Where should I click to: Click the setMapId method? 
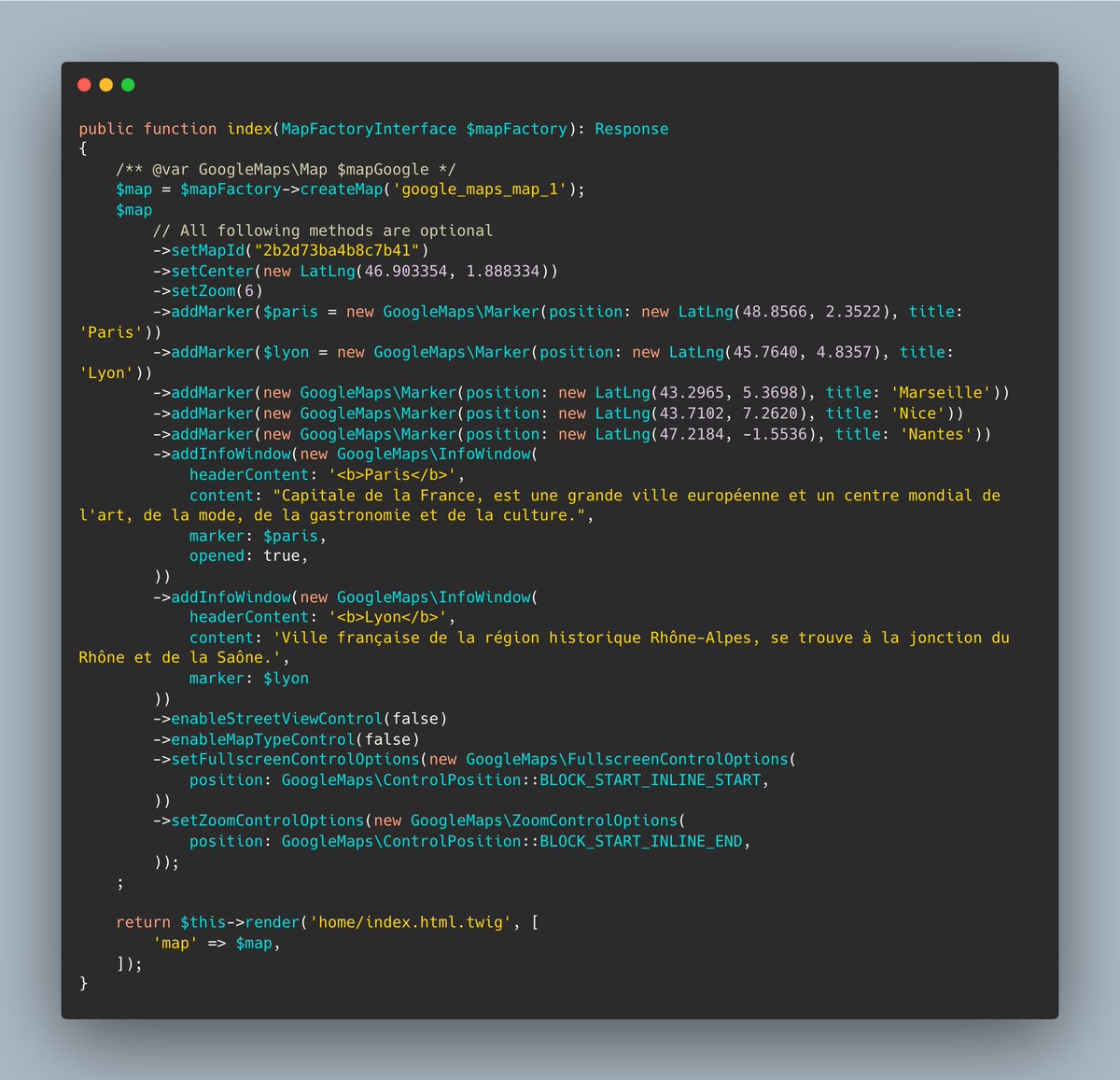(x=208, y=250)
